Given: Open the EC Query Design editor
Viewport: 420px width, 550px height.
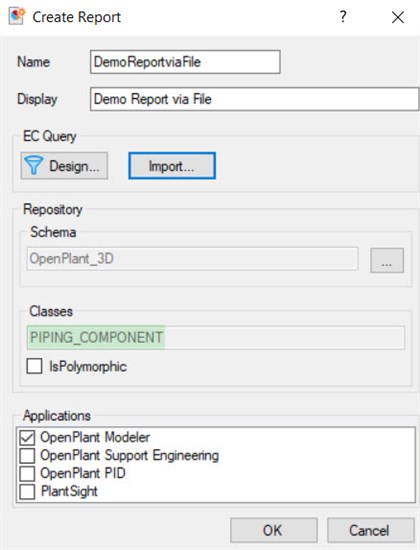Looking at the screenshot, I should tap(64, 166).
